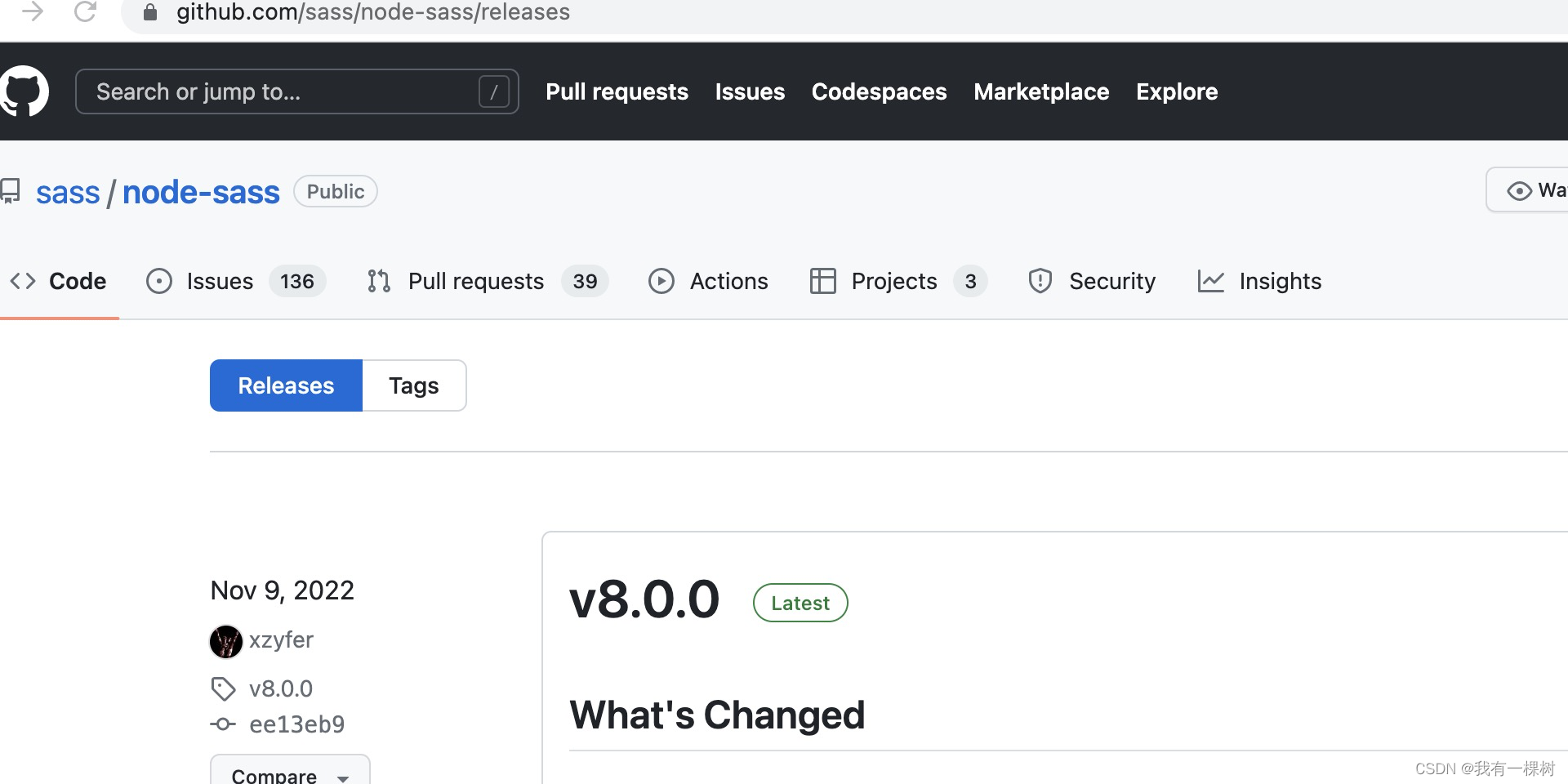Reload the page with the refresh icon

point(85,12)
